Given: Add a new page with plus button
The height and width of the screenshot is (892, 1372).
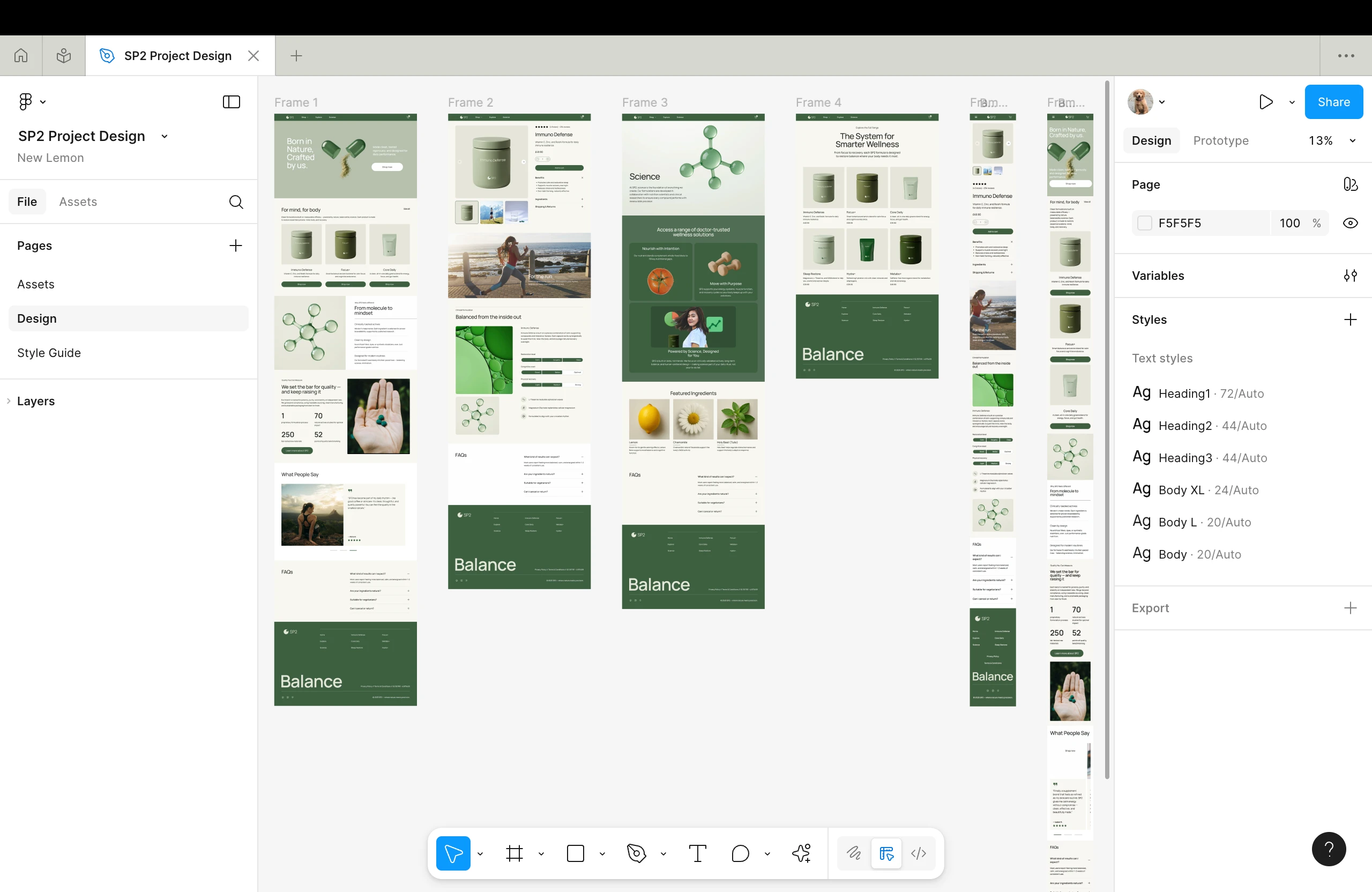Looking at the screenshot, I should click(x=235, y=245).
